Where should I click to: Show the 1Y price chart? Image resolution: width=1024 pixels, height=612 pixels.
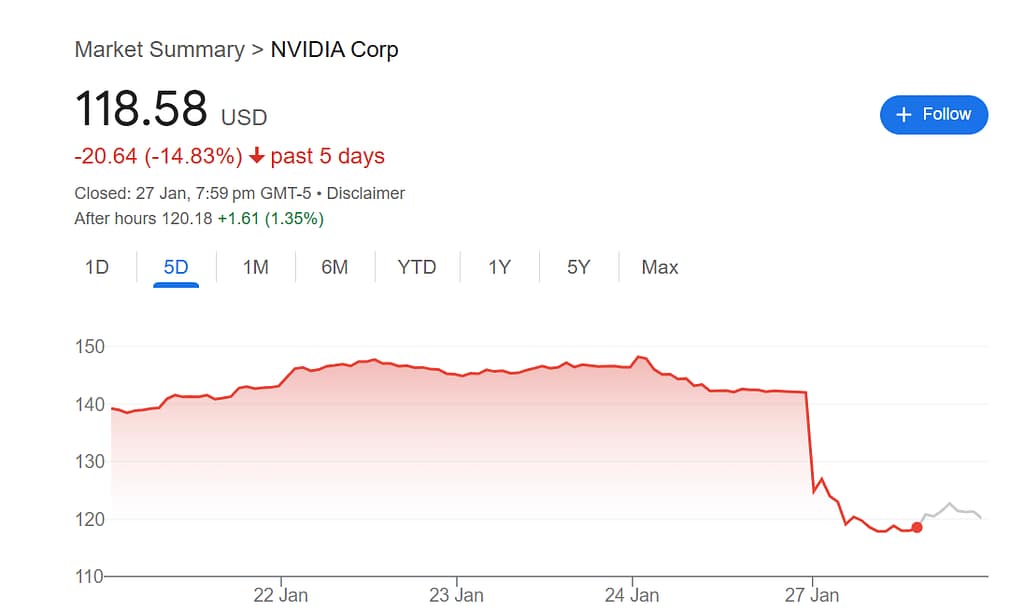pos(499,267)
